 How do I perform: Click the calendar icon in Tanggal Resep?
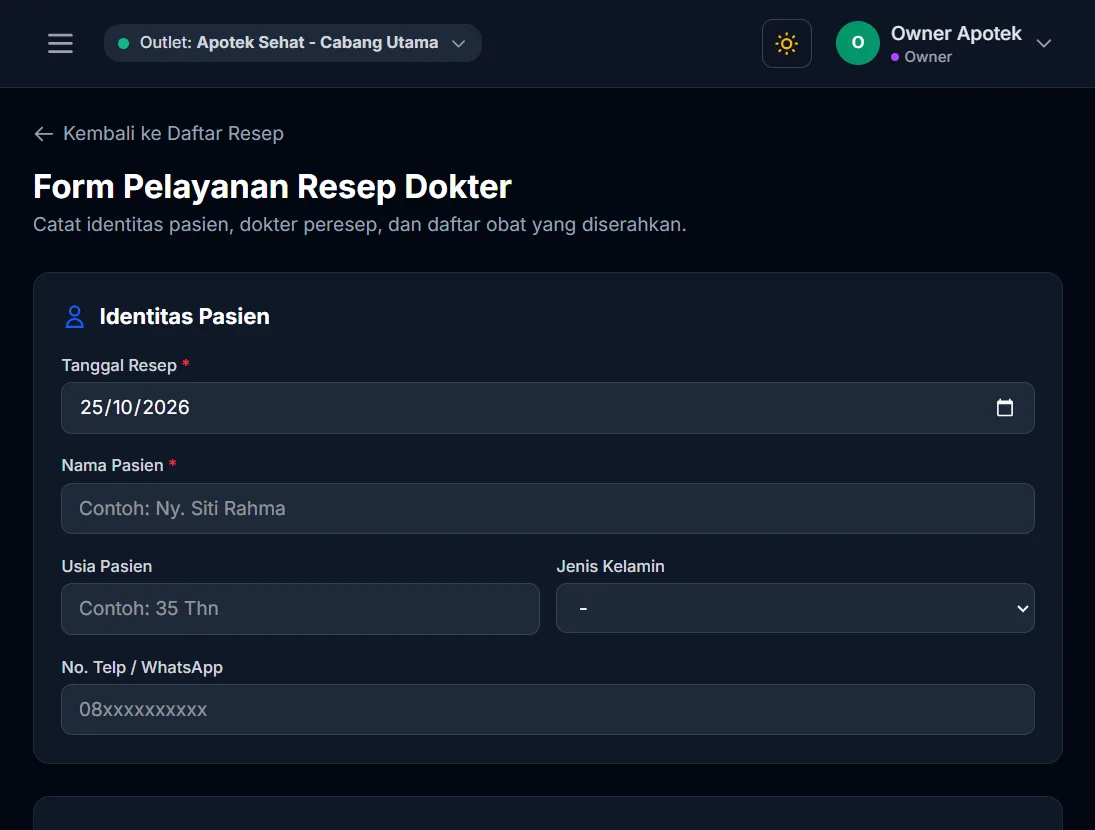coord(1004,408)
